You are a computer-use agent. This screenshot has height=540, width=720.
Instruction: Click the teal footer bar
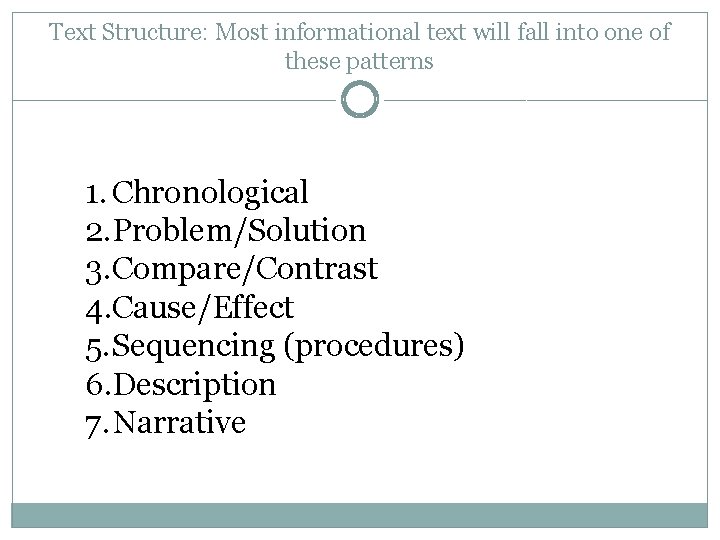coord(360,515)
